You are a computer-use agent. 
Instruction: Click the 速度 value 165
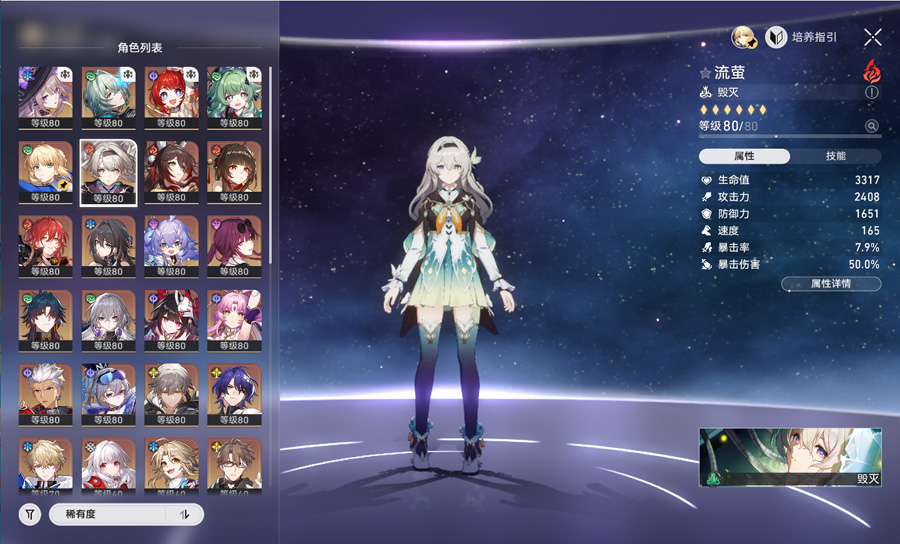[870, 231]
